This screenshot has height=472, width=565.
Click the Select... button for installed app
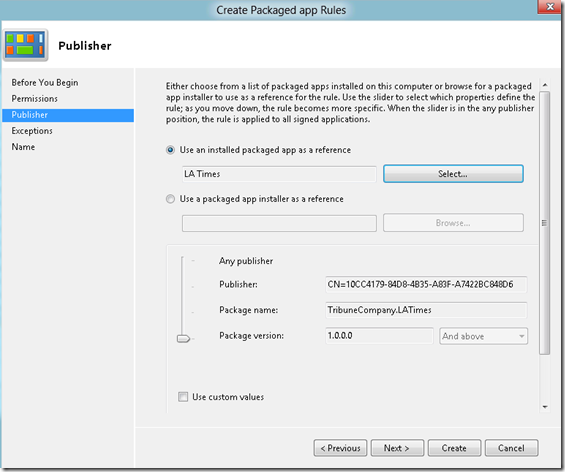(453, 174)
